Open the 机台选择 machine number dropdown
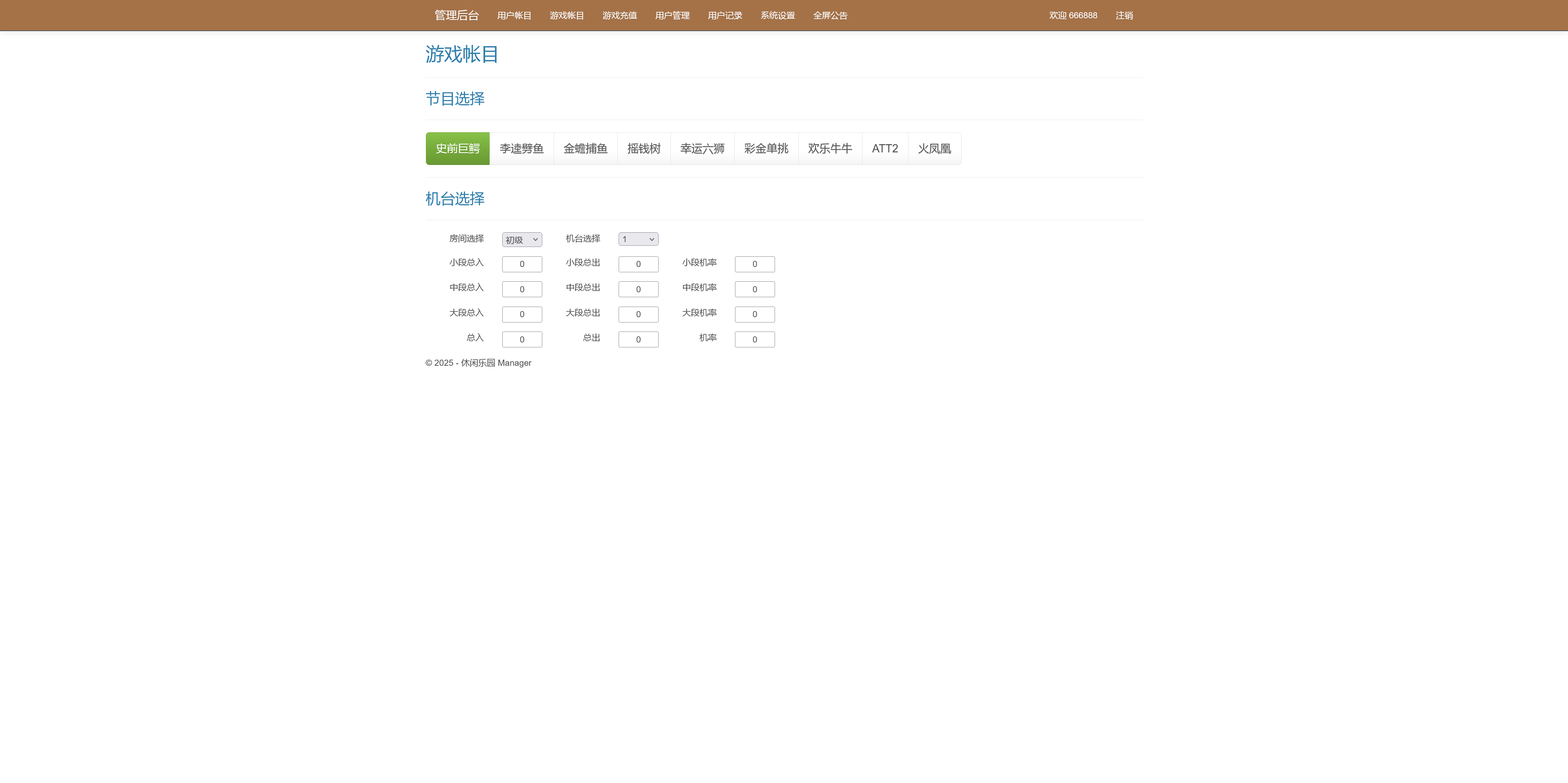Screen dimensions: 1568x783 click(x=638, y=238)
